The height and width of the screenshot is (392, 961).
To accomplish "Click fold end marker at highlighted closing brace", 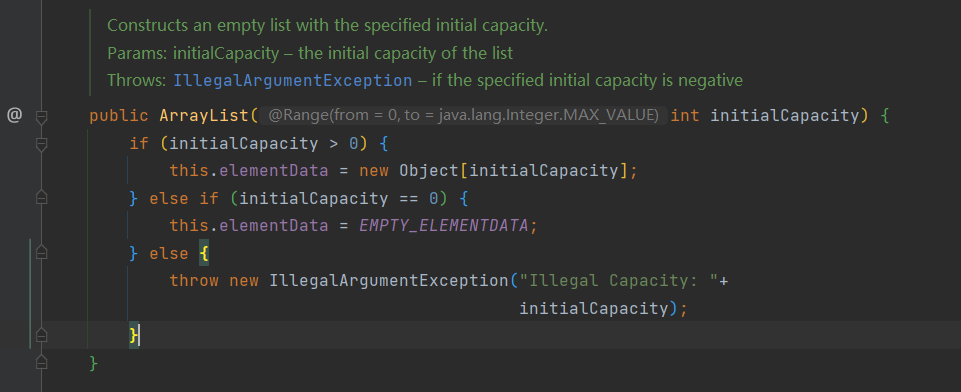I will (x=42, y=334).
